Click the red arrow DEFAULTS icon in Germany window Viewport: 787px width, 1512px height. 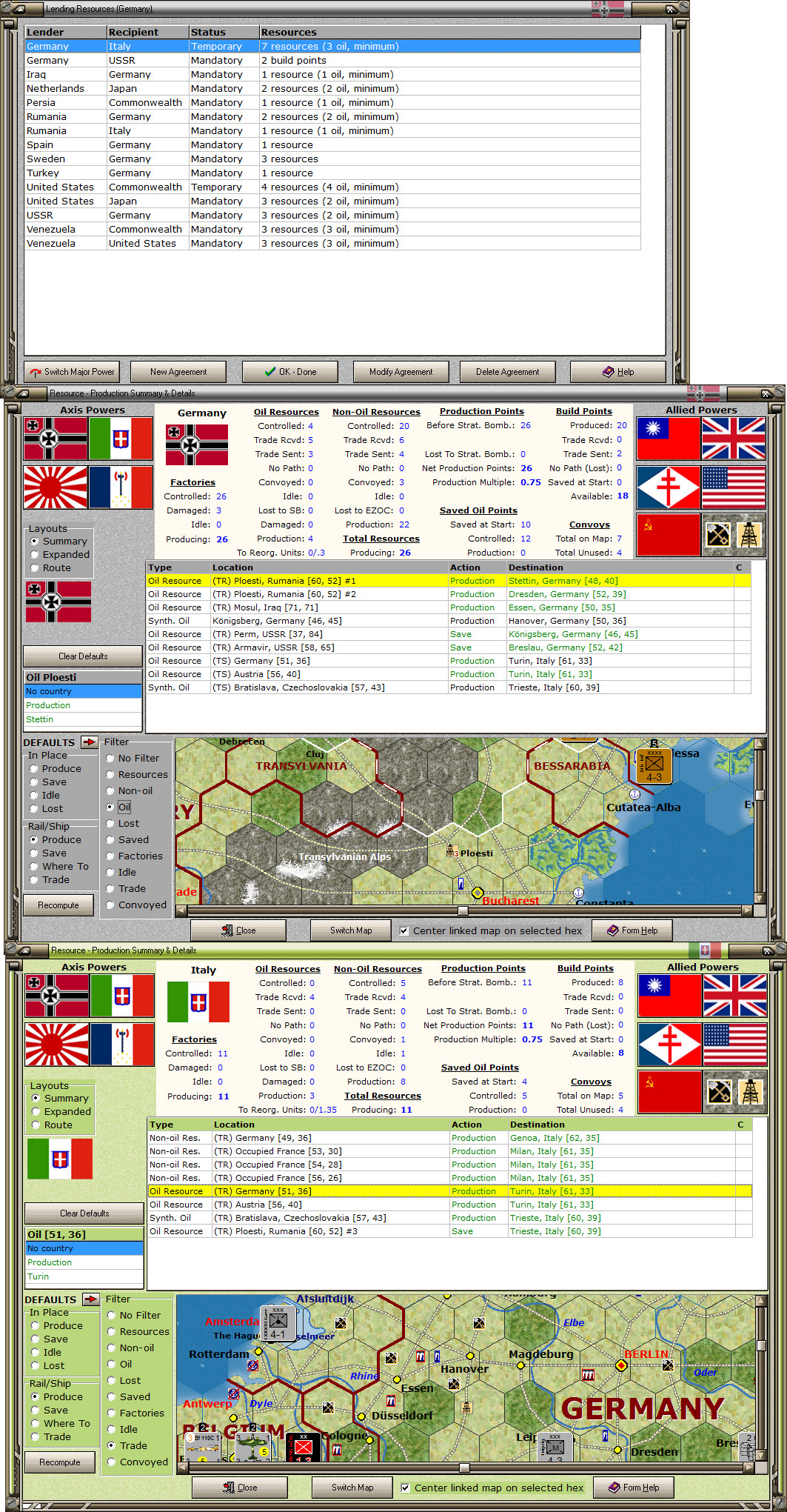pyautogui.click(x=90, y=742)
